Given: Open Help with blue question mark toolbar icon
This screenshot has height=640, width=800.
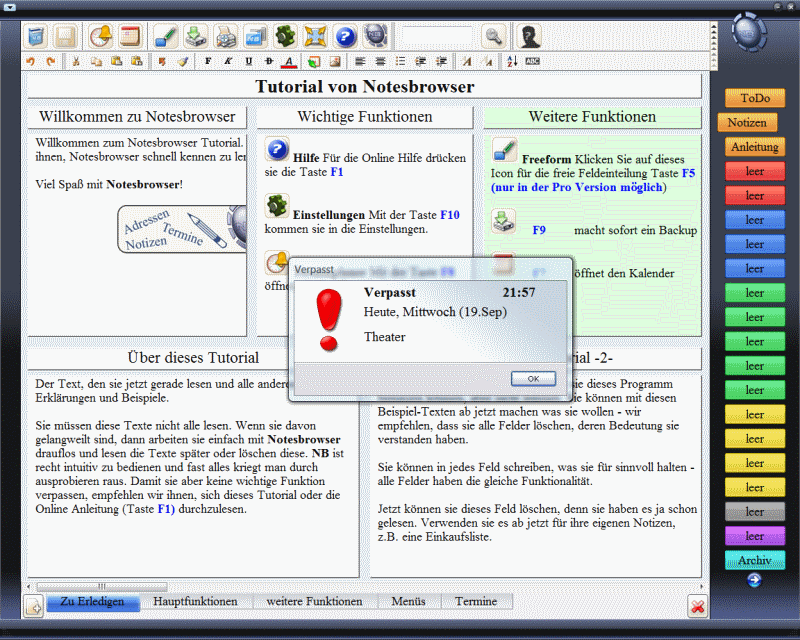Looking at the screenshot, I should (x=345, y=36).
